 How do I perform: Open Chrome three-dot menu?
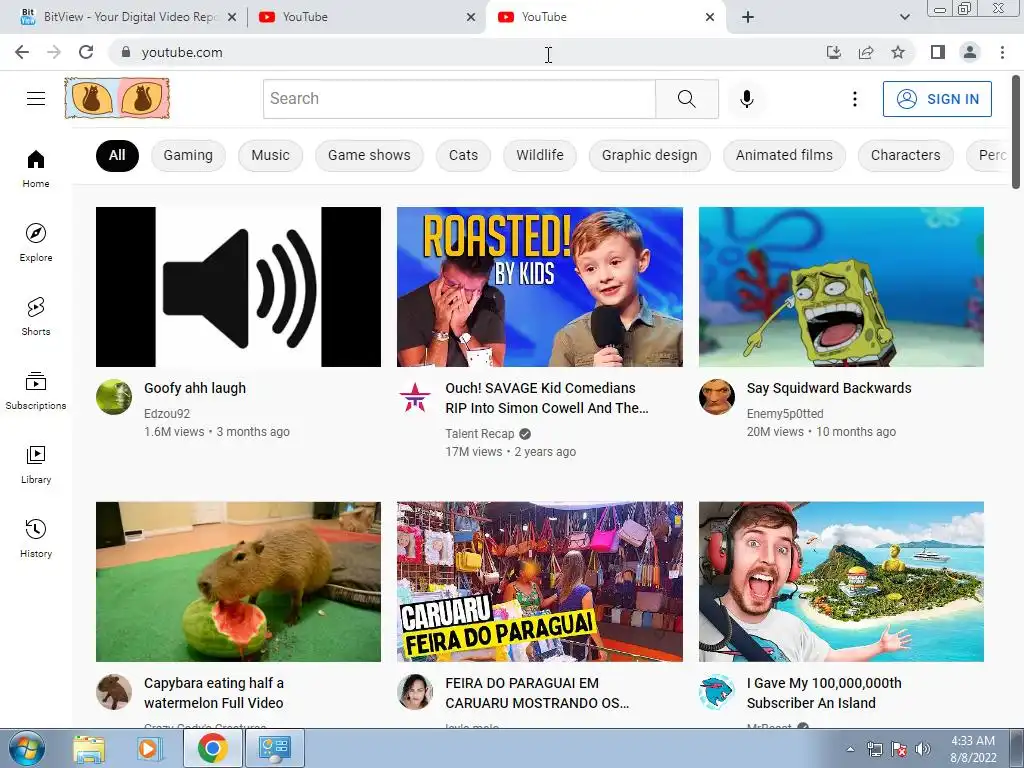pyautogui.click(x=1002, y=52)
